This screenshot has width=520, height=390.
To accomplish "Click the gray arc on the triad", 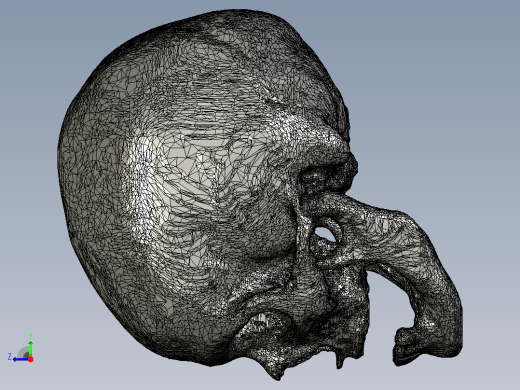I will (23, 352).
